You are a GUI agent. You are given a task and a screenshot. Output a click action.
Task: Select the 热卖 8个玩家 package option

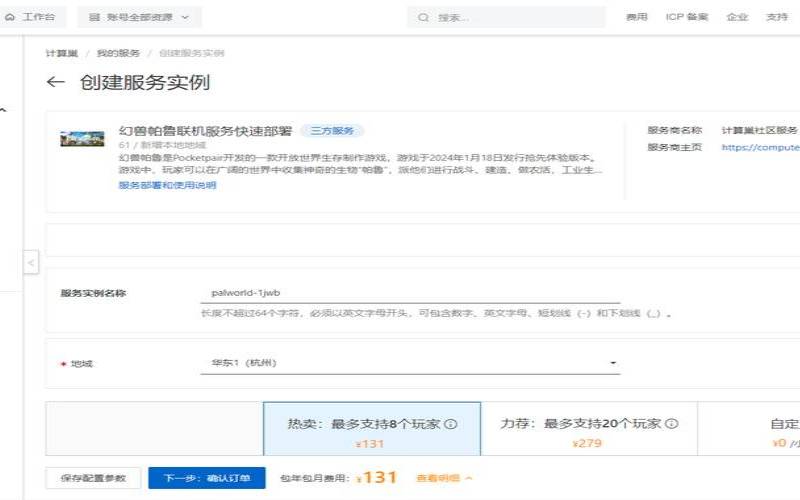(371, 432)
